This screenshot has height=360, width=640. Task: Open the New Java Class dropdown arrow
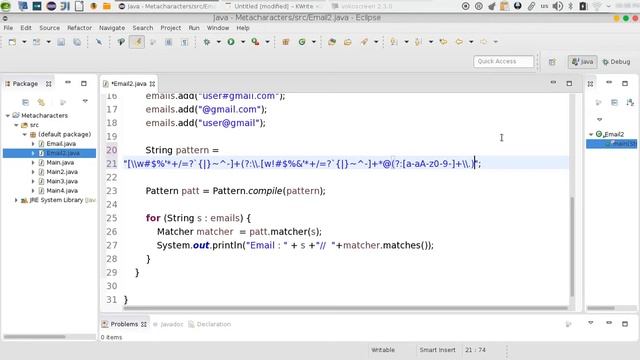point(314,42)
